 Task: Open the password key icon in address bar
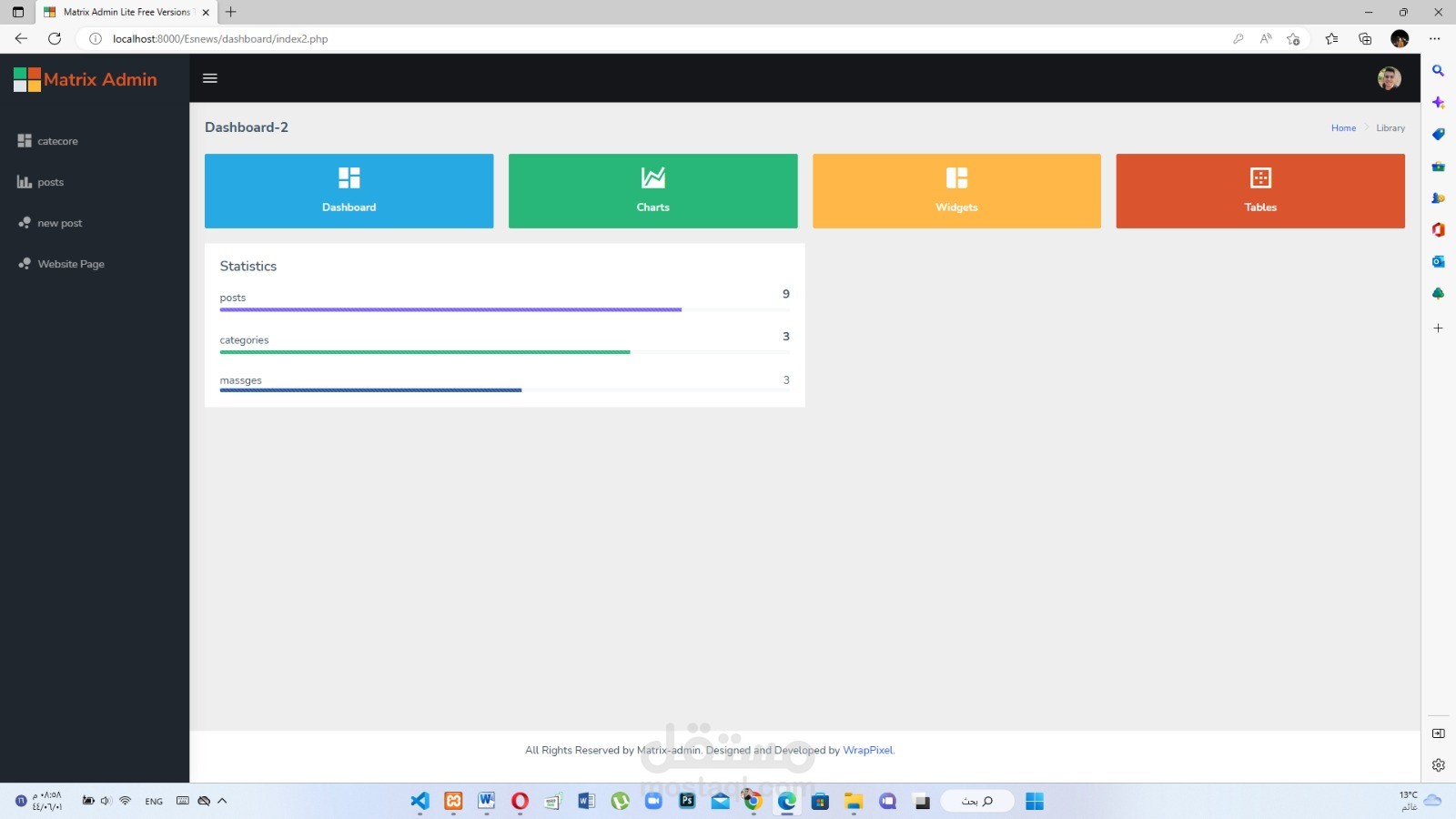(x=1238, y=38)
